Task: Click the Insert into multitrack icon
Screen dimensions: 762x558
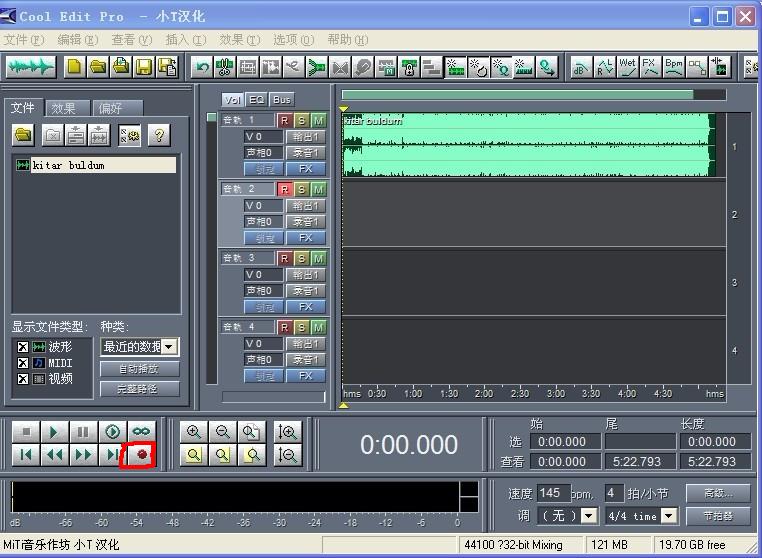Action: tap(76, 135)
